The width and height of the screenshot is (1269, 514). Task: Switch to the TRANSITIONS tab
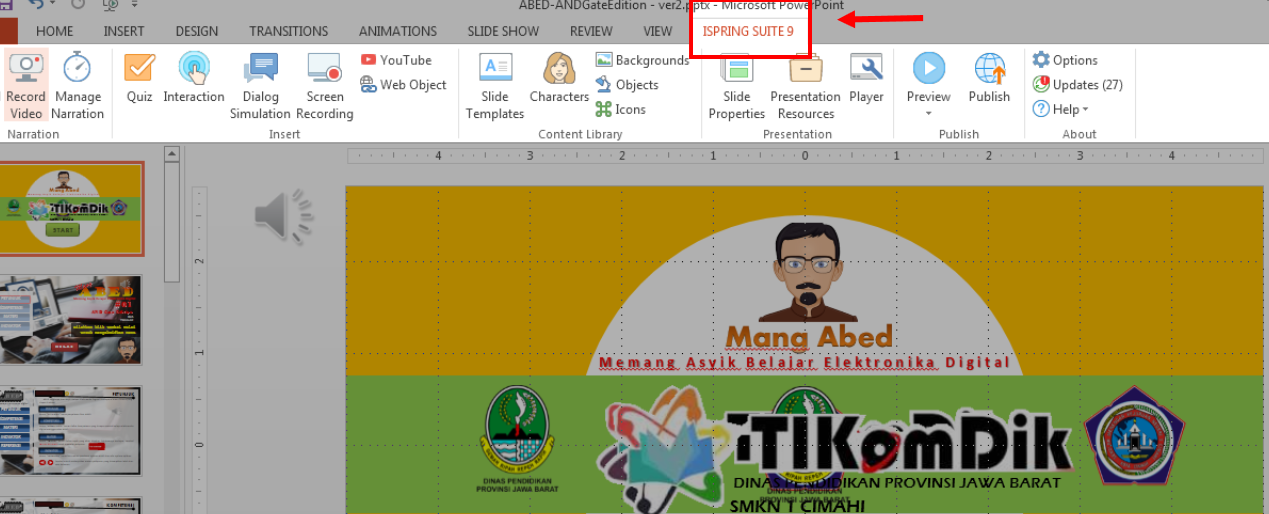[289, 31]
